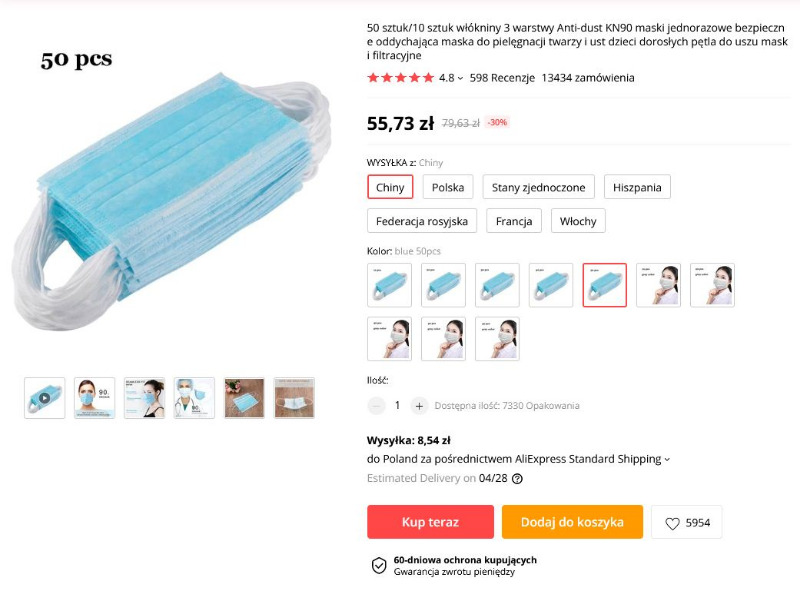The image size is (800, 591).
Task: Select the highlighted blue 50pcs color variant
Action: (604, 285)
